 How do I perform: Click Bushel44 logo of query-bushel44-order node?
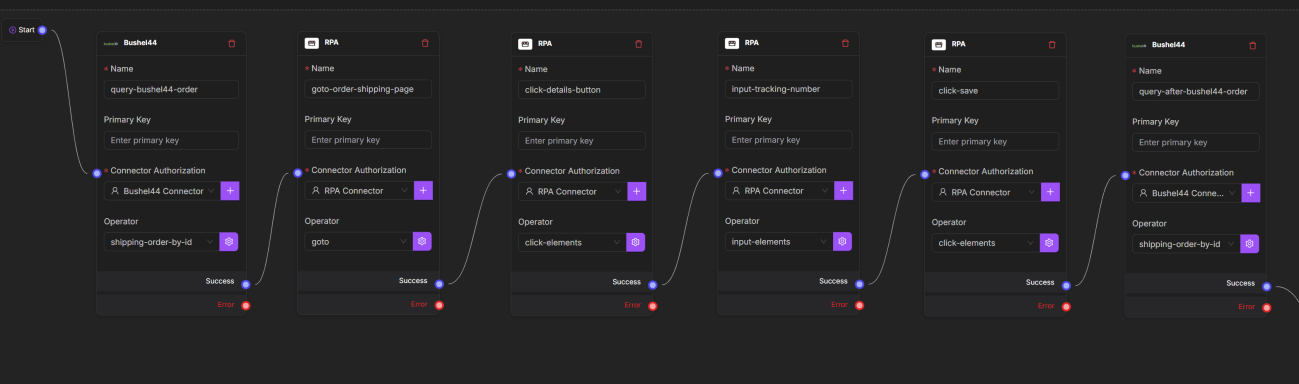tap(111, 43)
